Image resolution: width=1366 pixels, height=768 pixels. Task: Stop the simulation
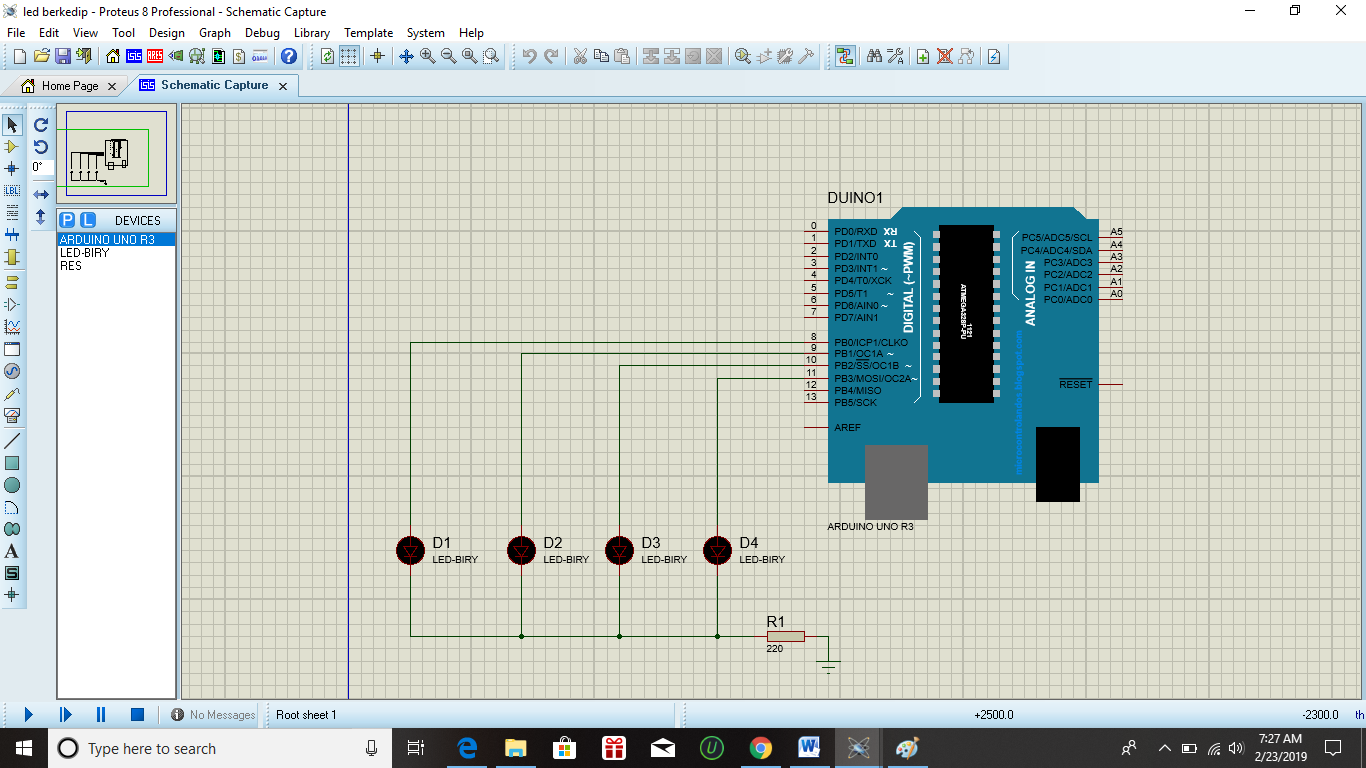[x=137, y=714]
